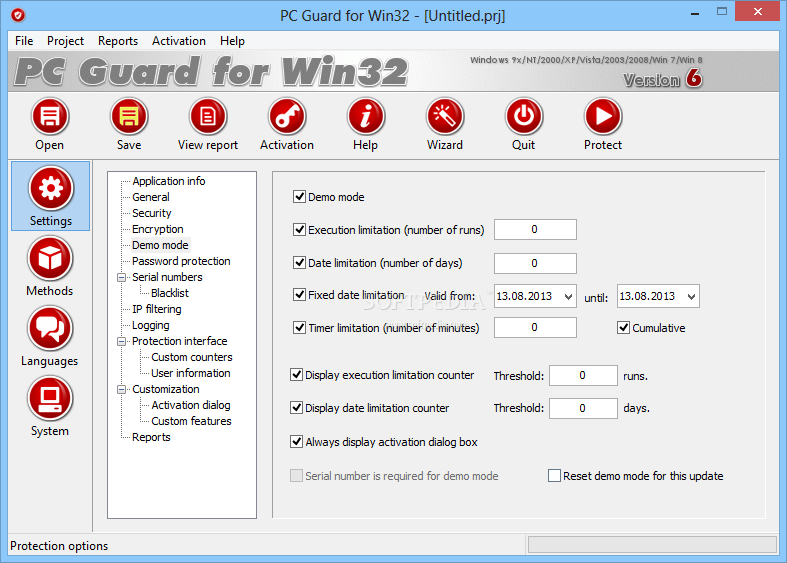Select Blacklist under Serial numbers
Screen dimensions: 787x563
pyautogui.click(x=170, y=293)
